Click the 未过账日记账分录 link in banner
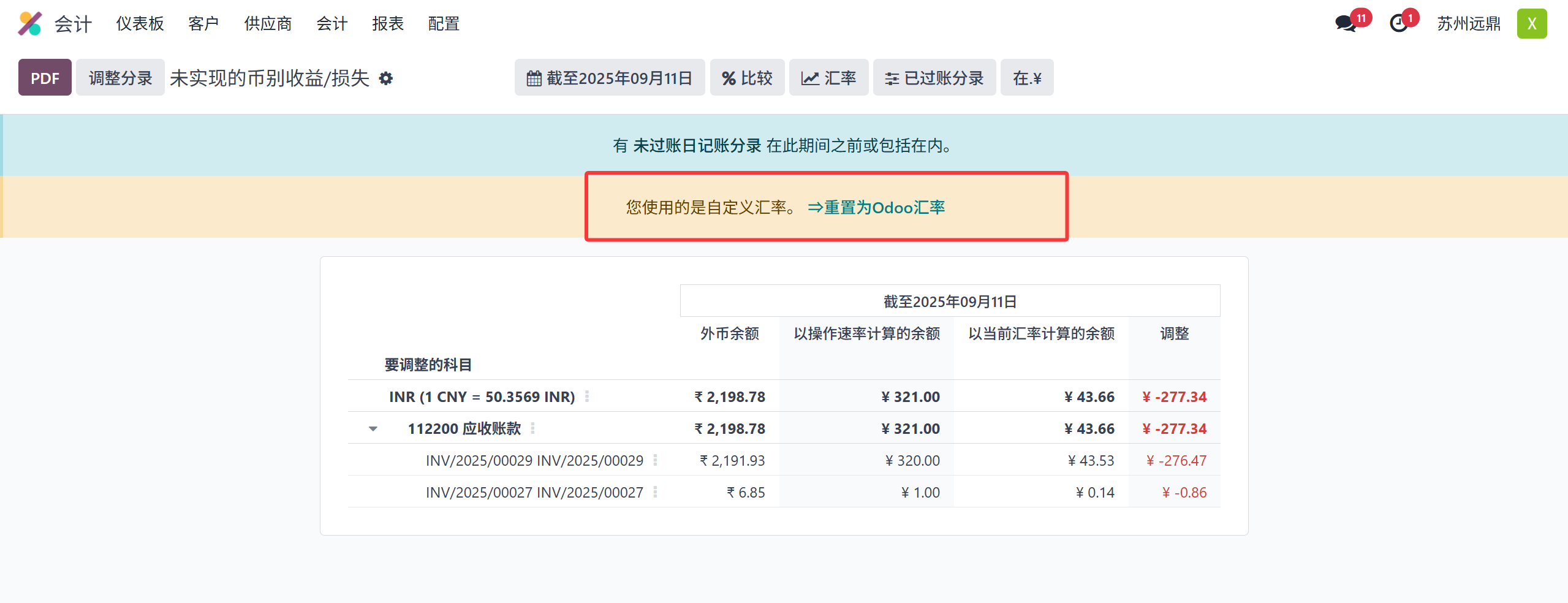The image size is (1568, 603). (x=697, y=146)
